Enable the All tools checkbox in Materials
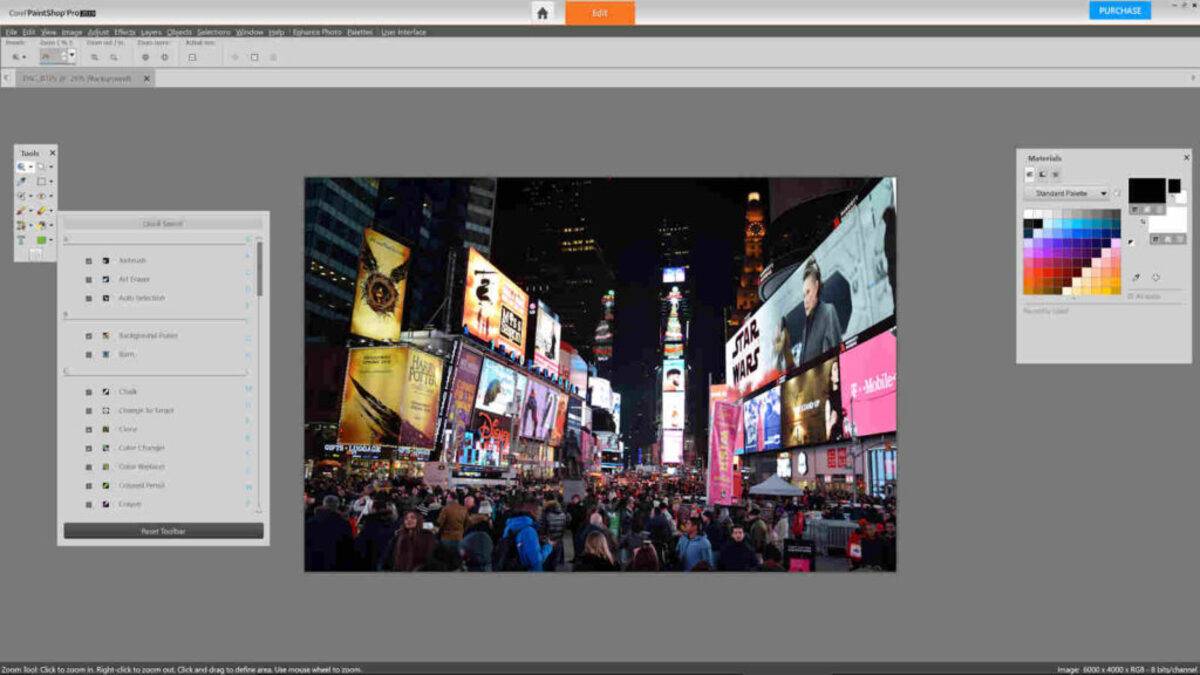Viewport: 1200px width, 675px height. tap(1131, 296)
